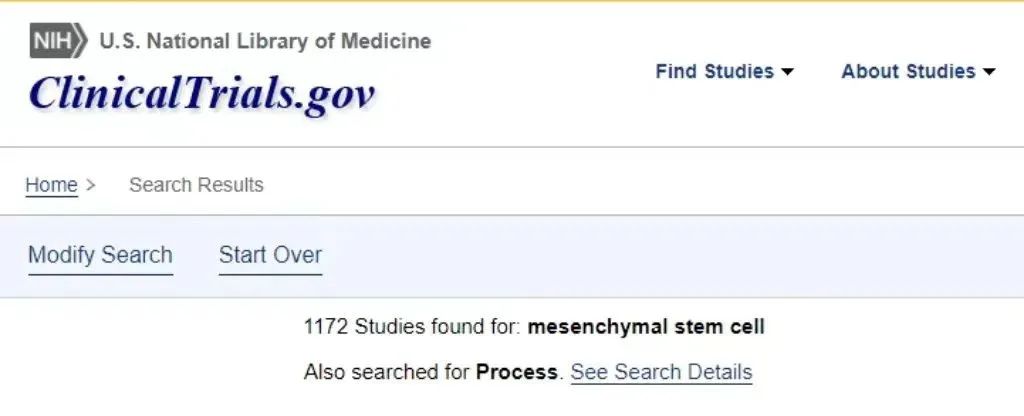Click the chevron tip of NIH logo
This screenshot has height=416, width=1024.
pos(81,40)
